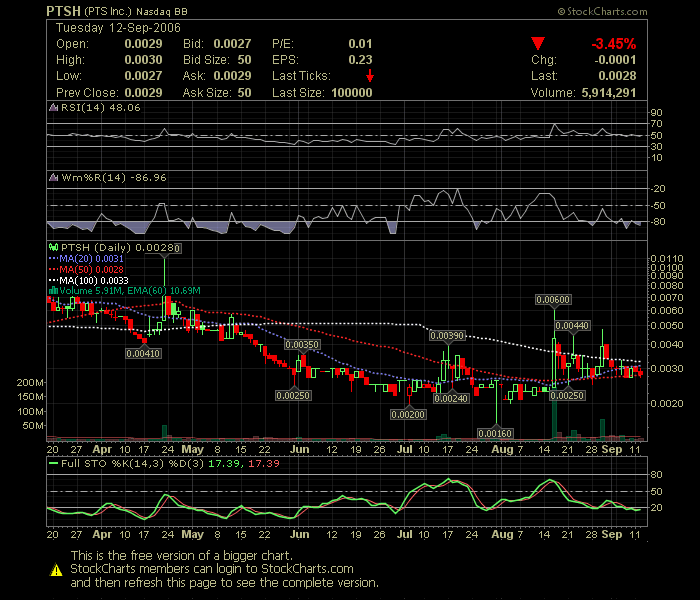
Task: Click the 0.00160 price low label
Action: click(x=496, y=433)
